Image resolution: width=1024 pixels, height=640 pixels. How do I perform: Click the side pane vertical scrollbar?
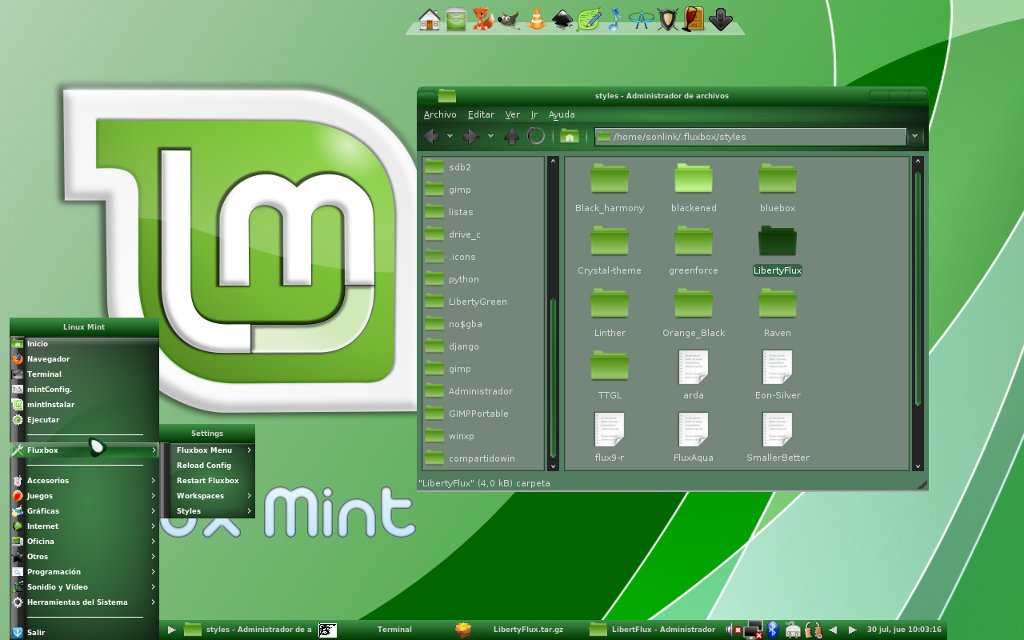552,313
